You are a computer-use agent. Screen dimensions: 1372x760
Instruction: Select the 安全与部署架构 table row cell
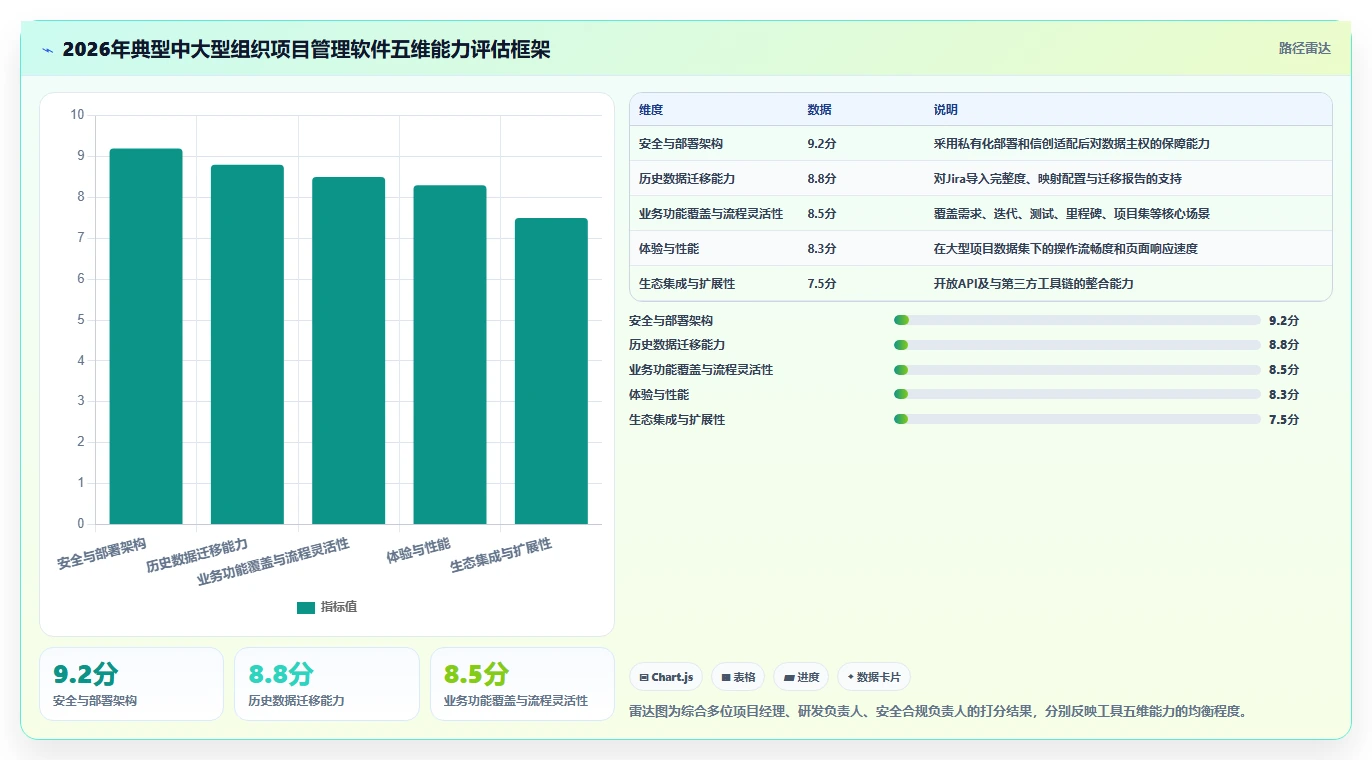tap(681, 144)
